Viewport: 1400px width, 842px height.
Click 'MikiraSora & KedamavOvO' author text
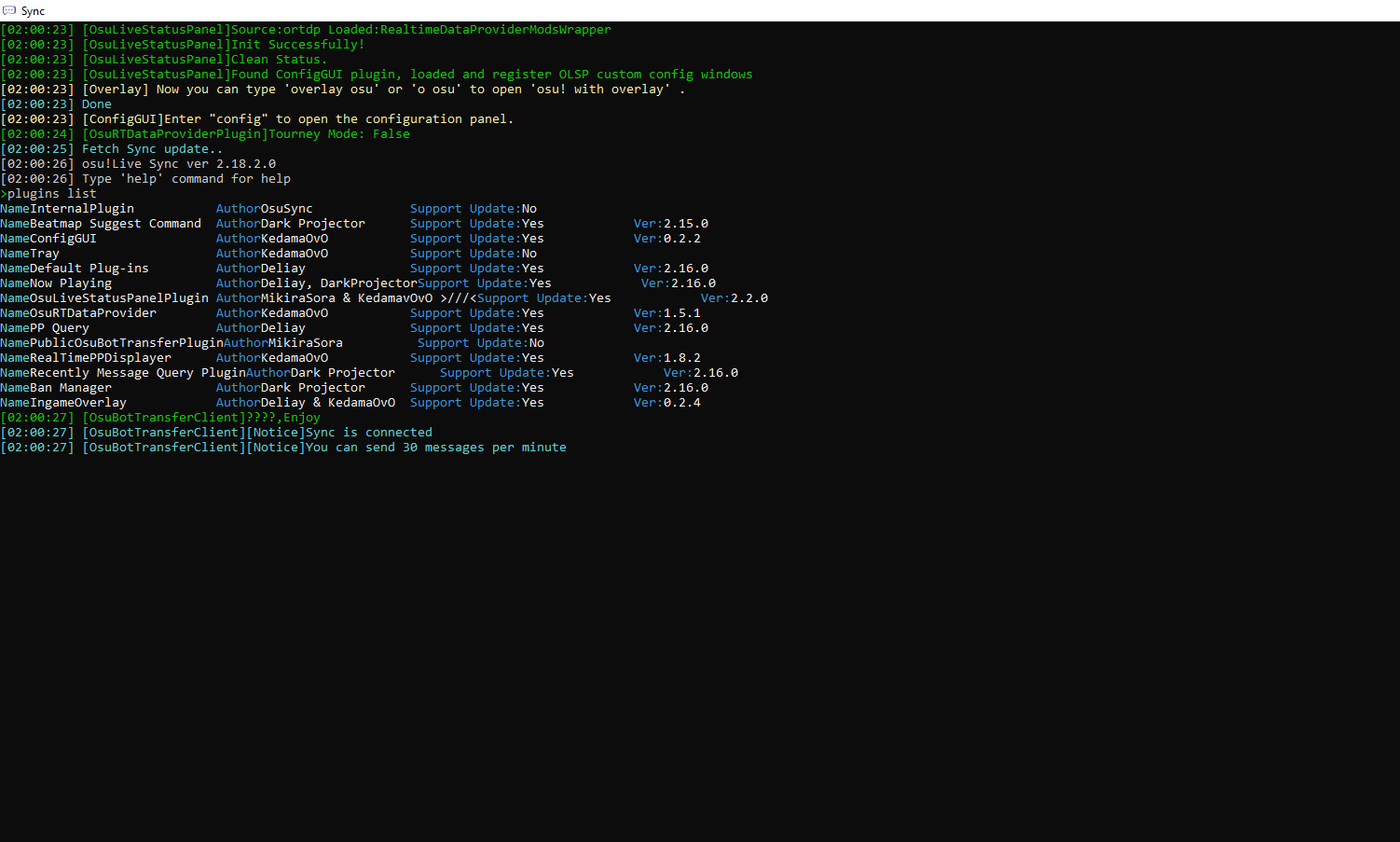click(x=347, y=298)
